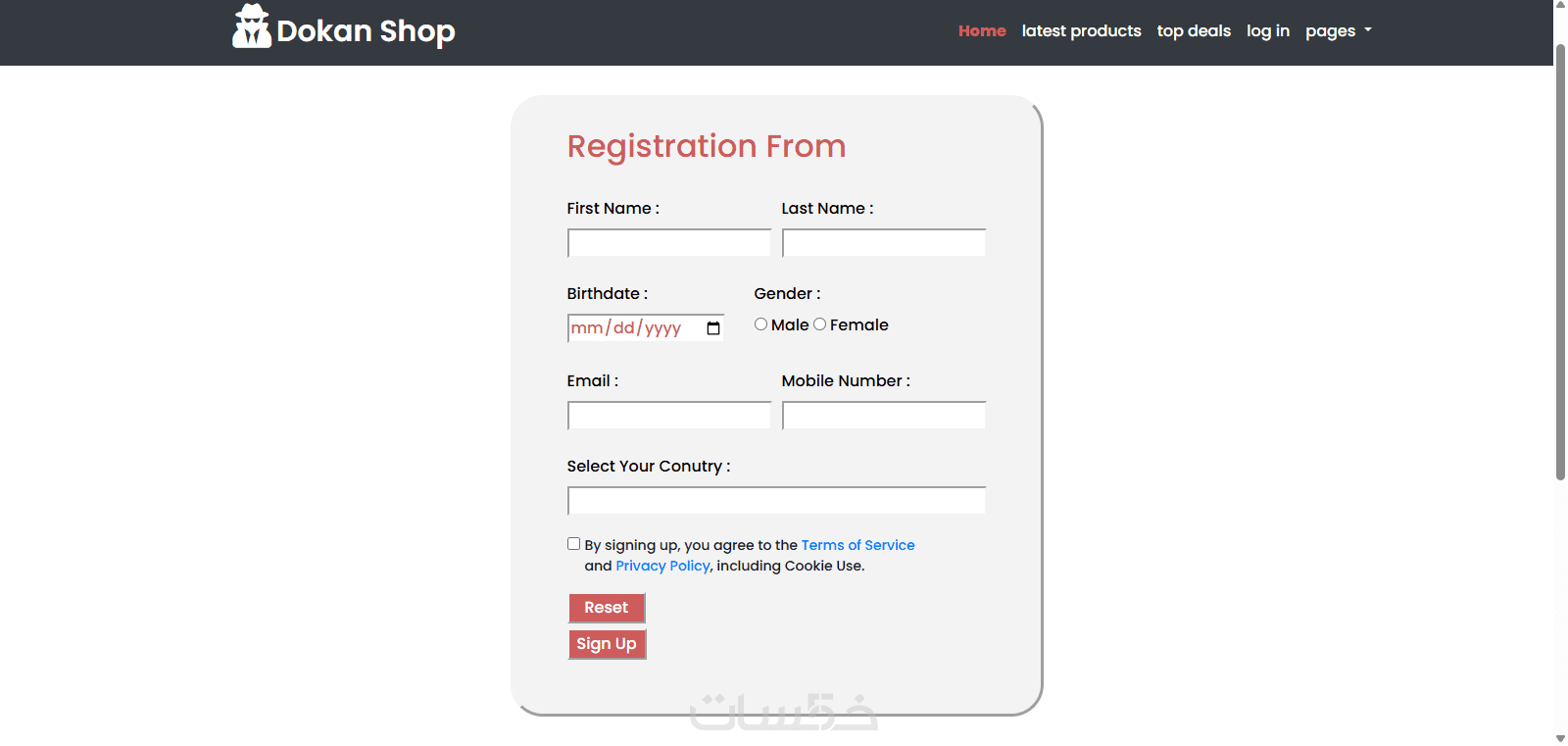Open top deals nav item
Image resolution: width=1568 pixels, height=746 pixels.
click(1194, 31)
